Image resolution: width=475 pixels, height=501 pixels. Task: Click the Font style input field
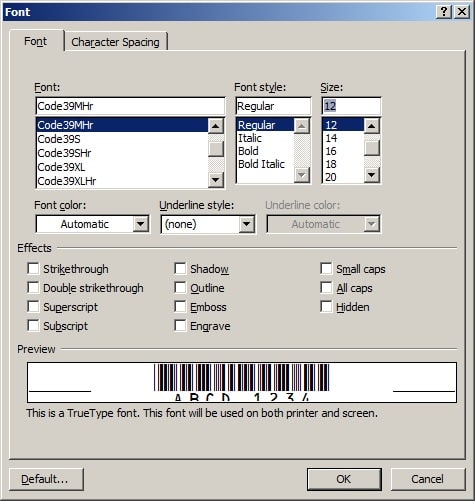[273, 106]
